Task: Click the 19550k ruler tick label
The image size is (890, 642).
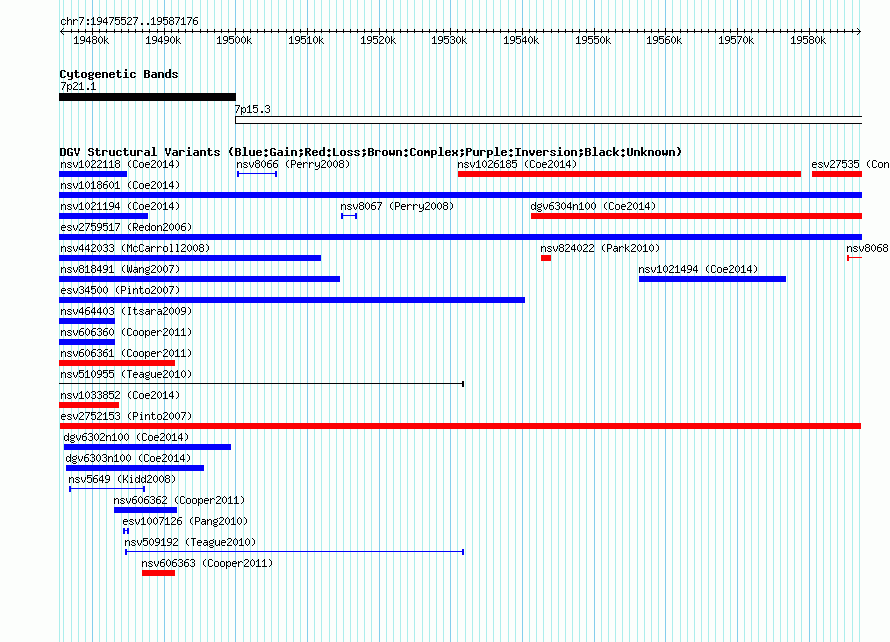Action: (593, 40)
